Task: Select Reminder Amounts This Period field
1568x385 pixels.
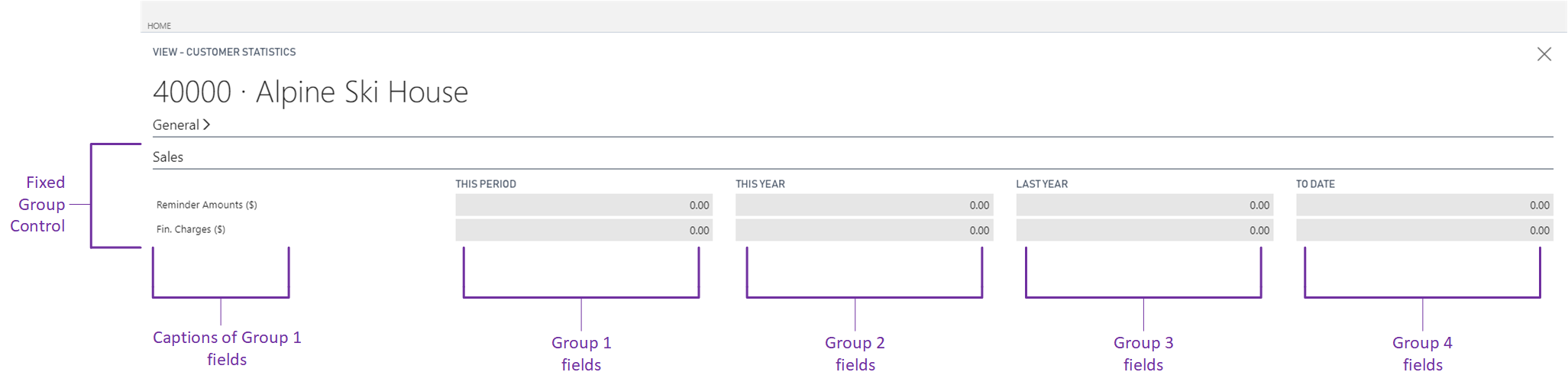Action: click(x=584, y=205)
